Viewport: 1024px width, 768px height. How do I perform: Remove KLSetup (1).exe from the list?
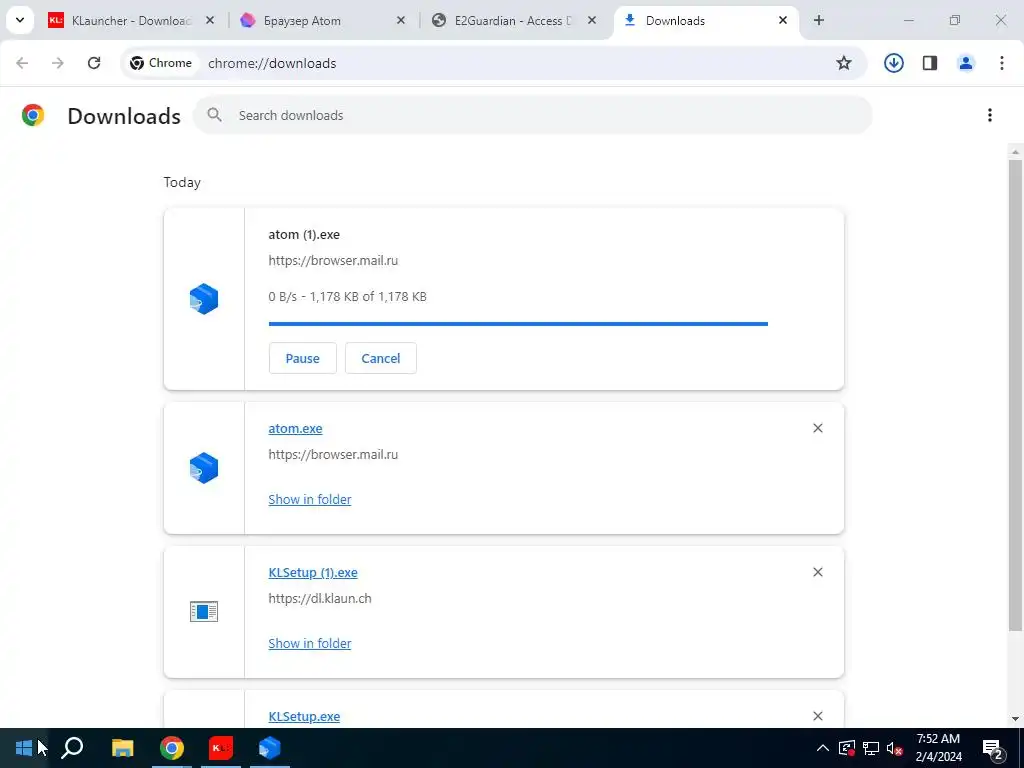[818, 572]
